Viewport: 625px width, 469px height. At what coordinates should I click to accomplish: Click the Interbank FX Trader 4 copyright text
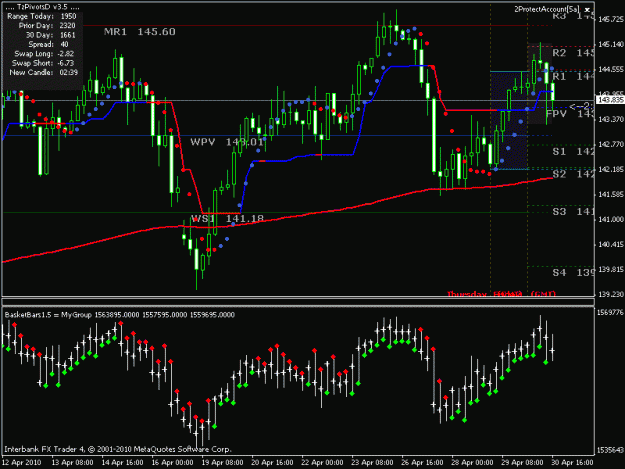click(x=118, y=449)
